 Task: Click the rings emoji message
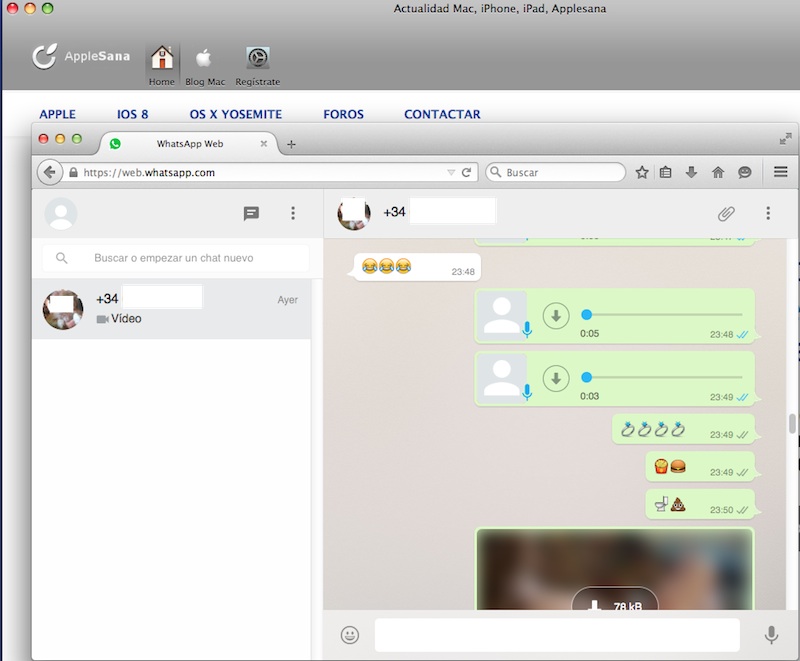(x=683, y=429)
